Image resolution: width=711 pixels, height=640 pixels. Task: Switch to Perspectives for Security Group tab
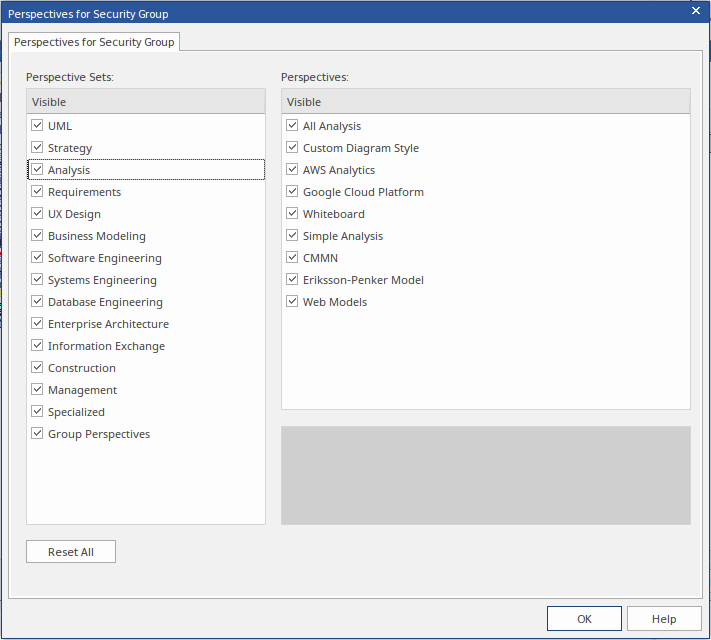pos(94,42)
